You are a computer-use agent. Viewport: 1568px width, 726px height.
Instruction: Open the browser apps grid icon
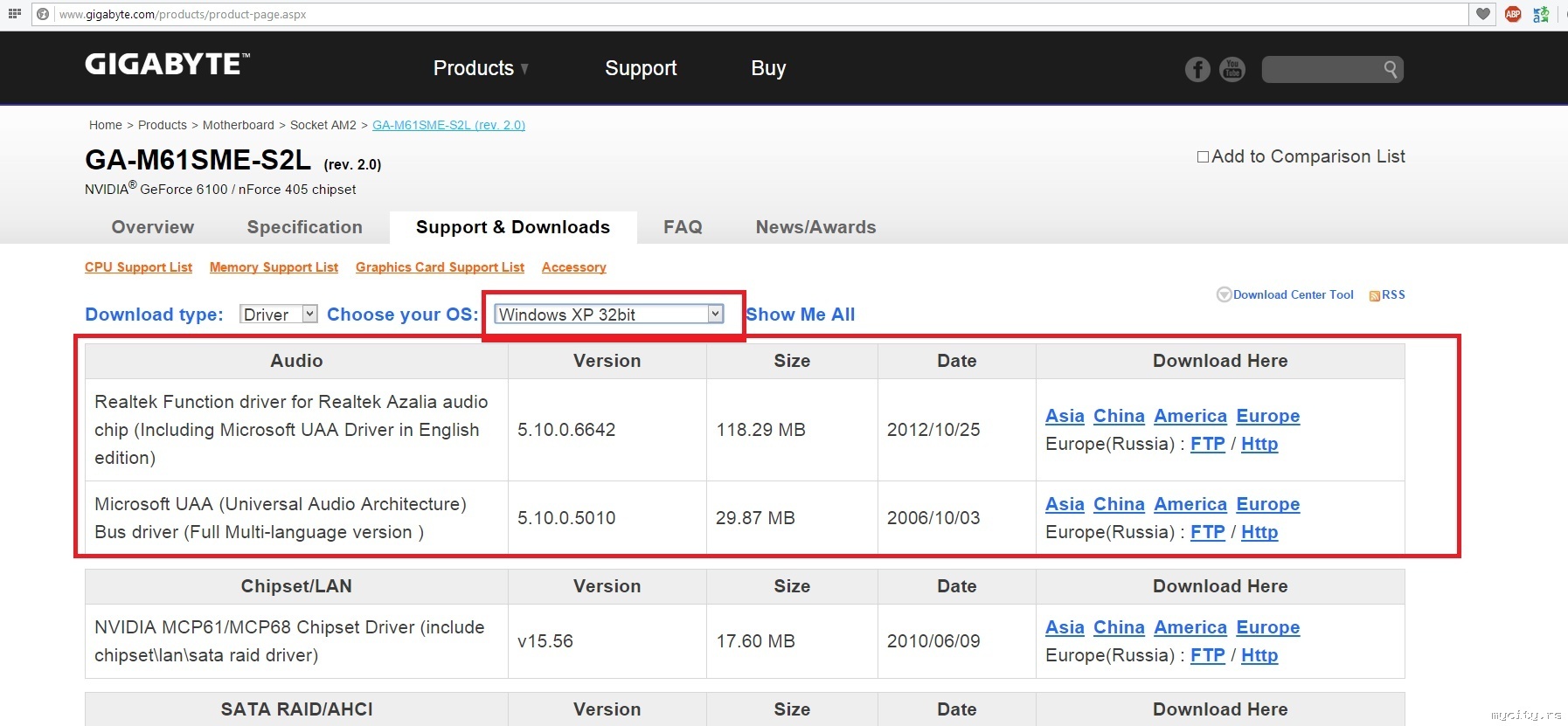14,14
